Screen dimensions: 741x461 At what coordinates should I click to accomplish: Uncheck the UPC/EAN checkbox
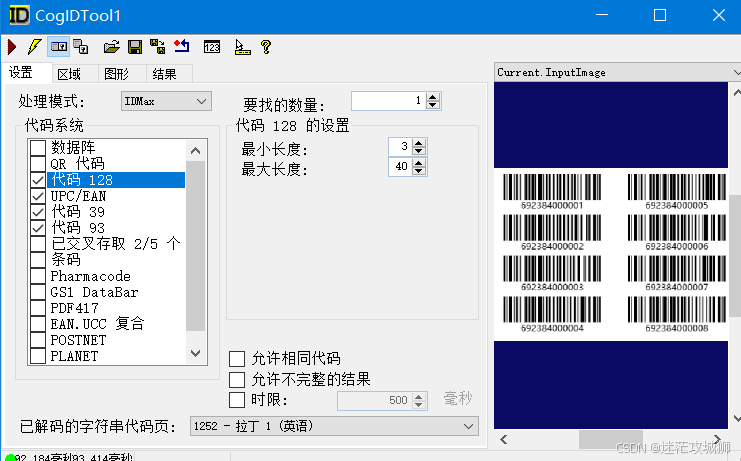[38, 196]
